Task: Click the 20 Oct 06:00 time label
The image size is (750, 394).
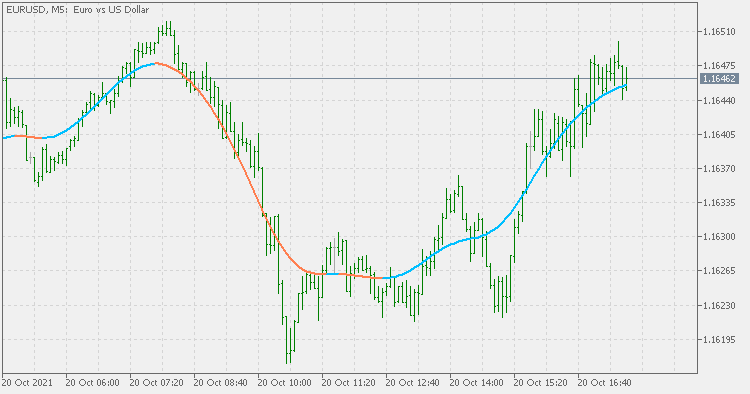Action: [92, 383]
